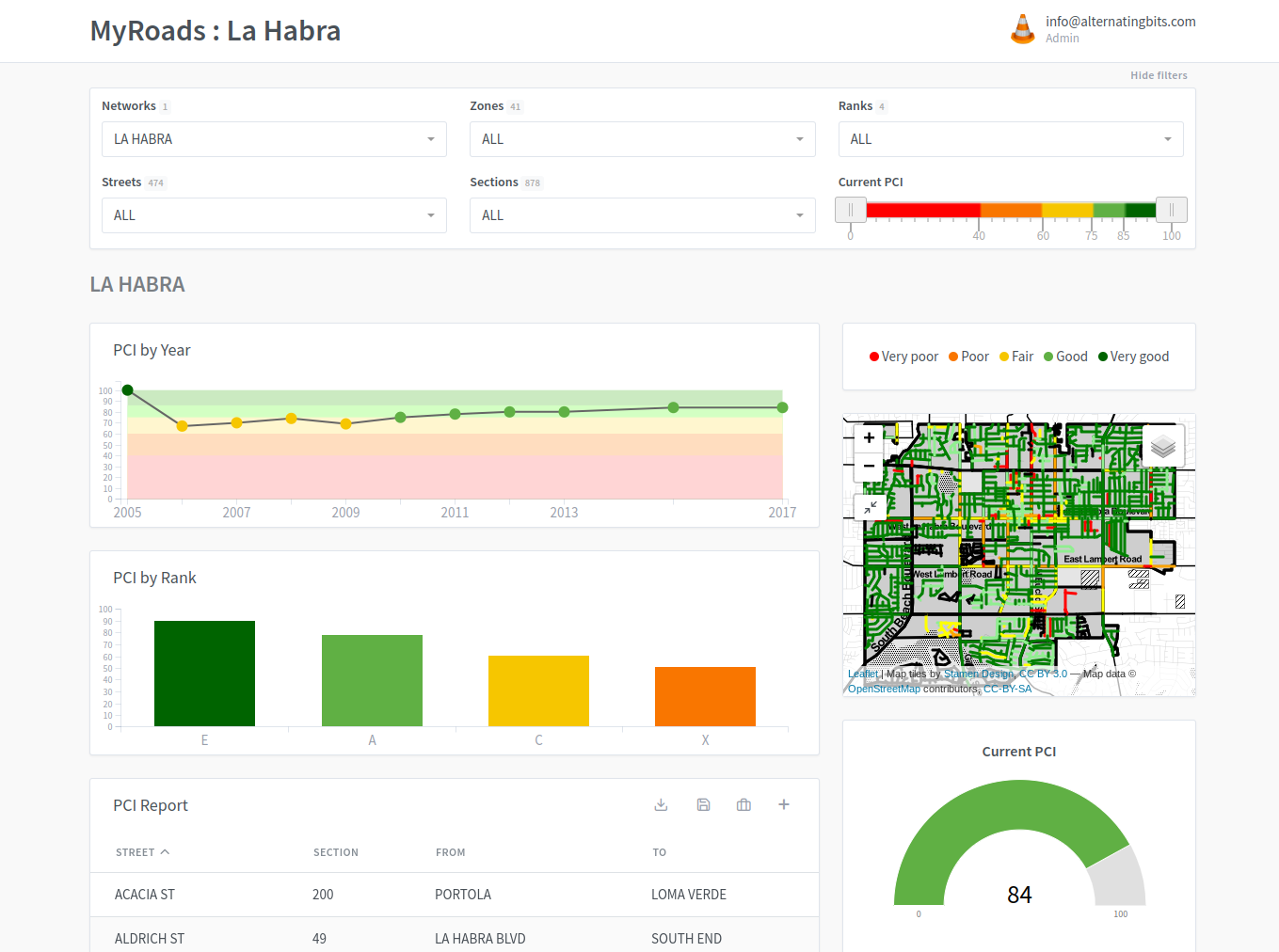
Task: Click the plus icon in PCI Report
Action: pos(784,805)
